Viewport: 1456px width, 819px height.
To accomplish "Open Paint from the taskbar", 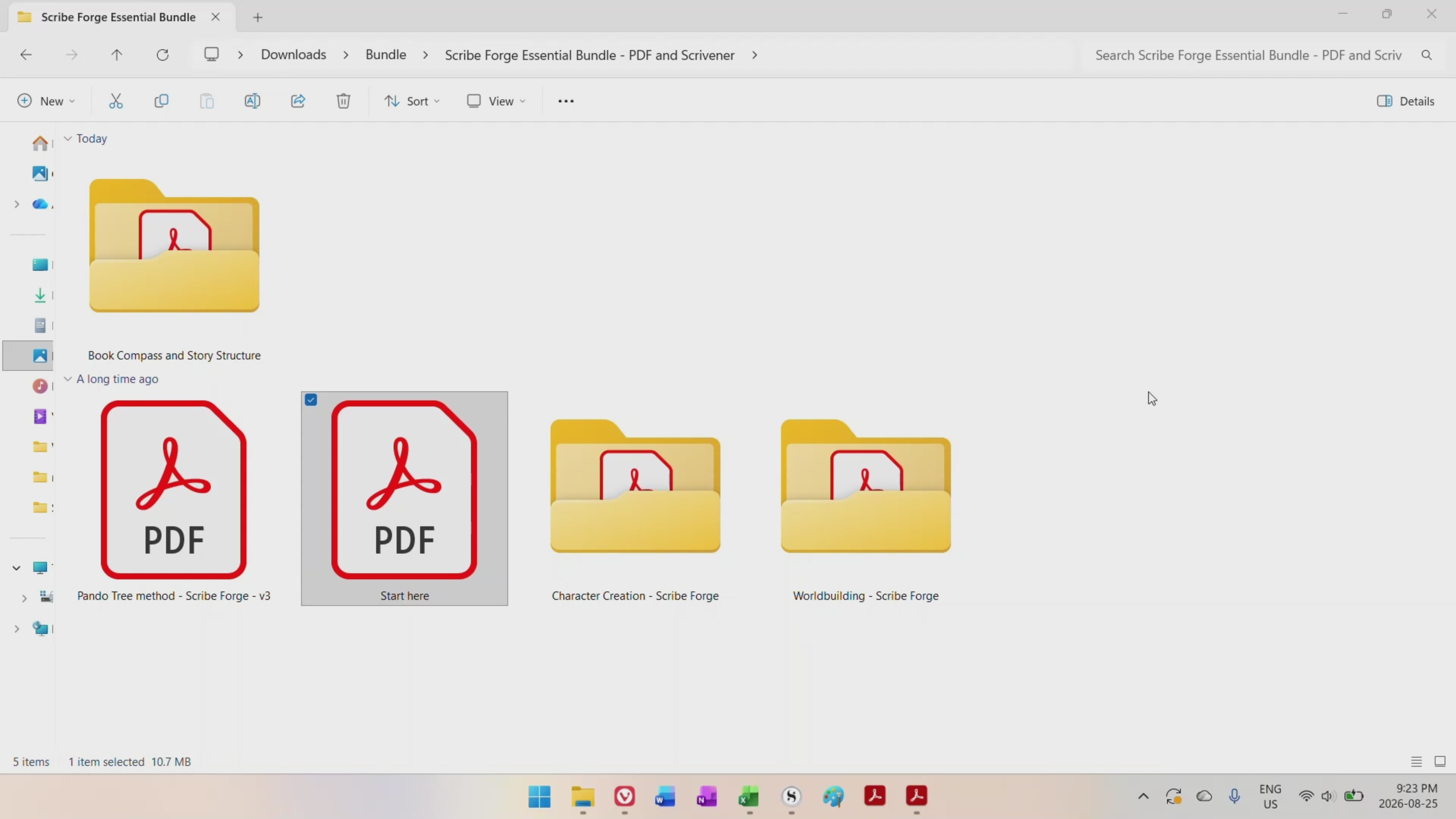I will point(833,796).
